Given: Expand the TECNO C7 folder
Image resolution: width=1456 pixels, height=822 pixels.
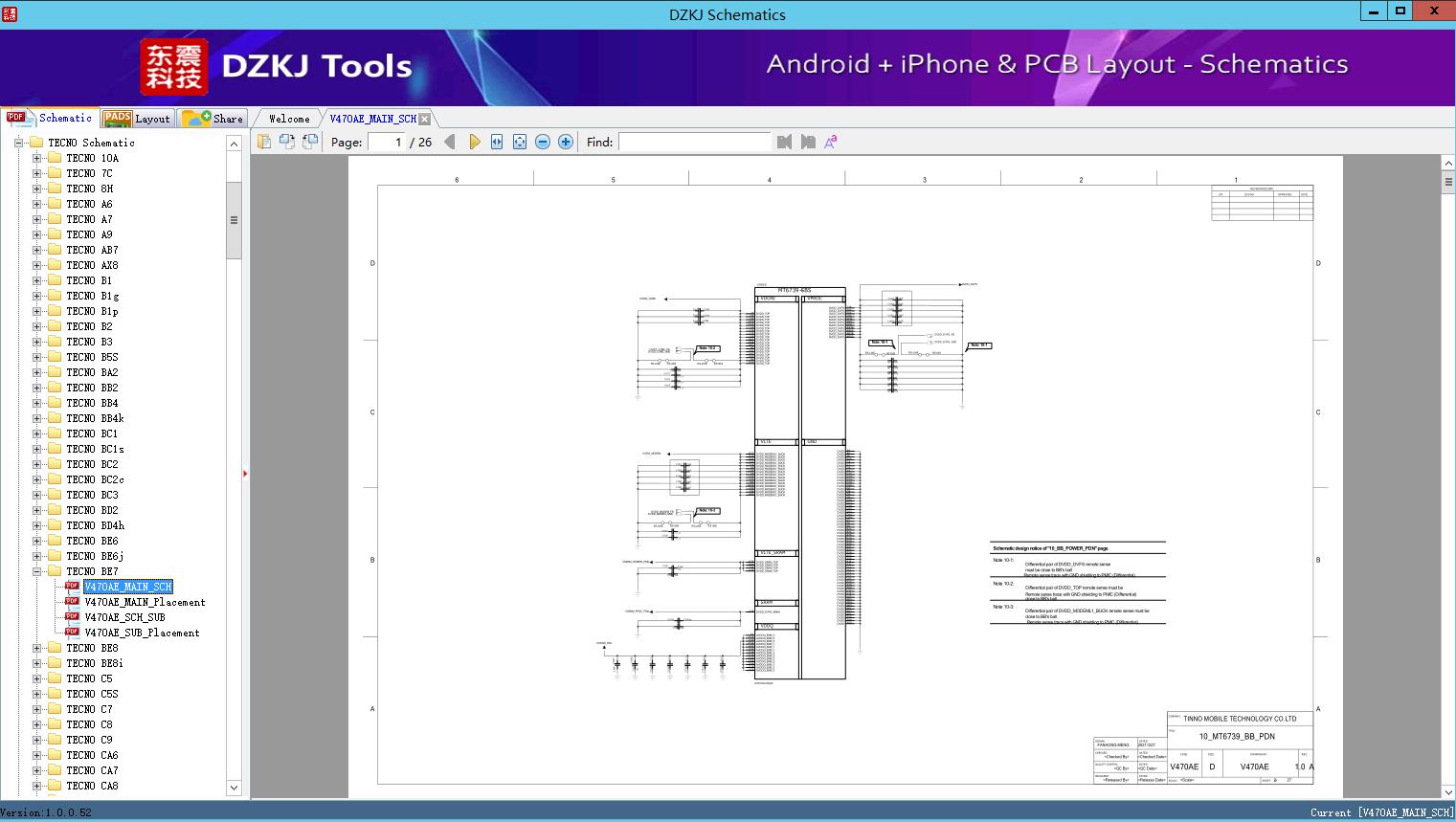Looking at the screenshot, I should pyautogui.click(x=36, y=709).
